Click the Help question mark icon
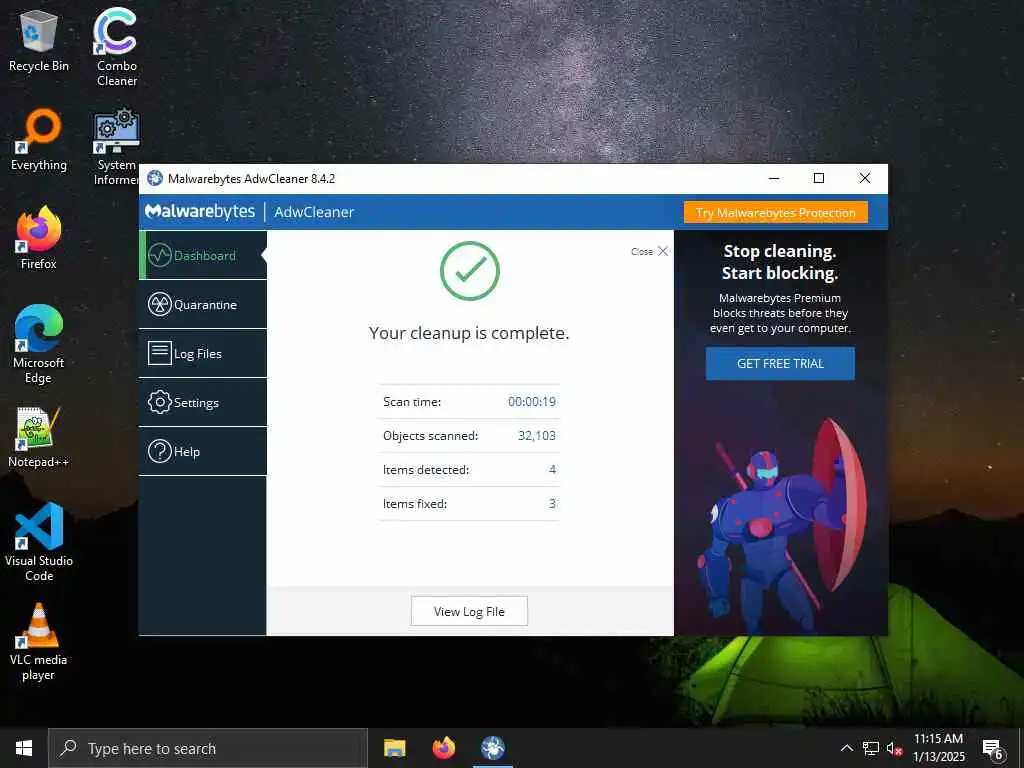This screenshot has width=1024, height=768. pos(159,451)
